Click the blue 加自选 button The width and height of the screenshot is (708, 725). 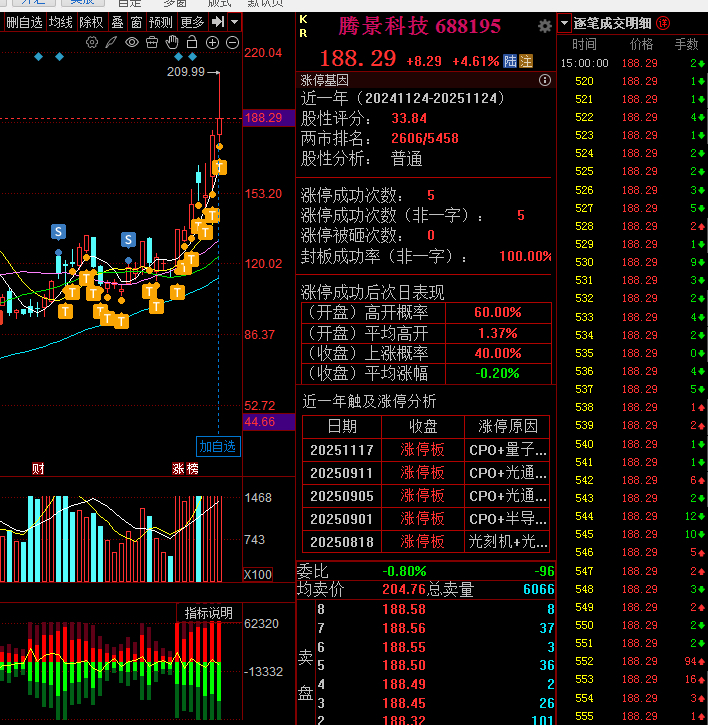pos(218,447)
